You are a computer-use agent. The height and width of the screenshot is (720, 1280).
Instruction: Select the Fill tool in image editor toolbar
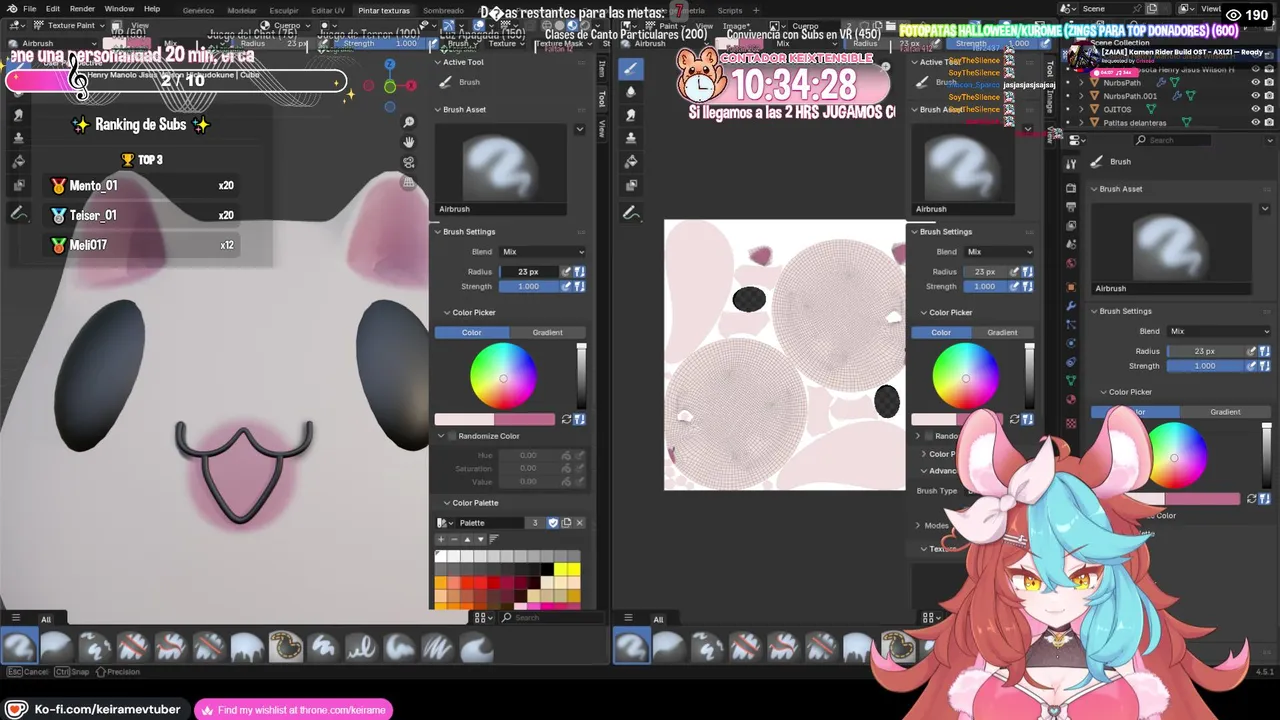click(630, 162)
